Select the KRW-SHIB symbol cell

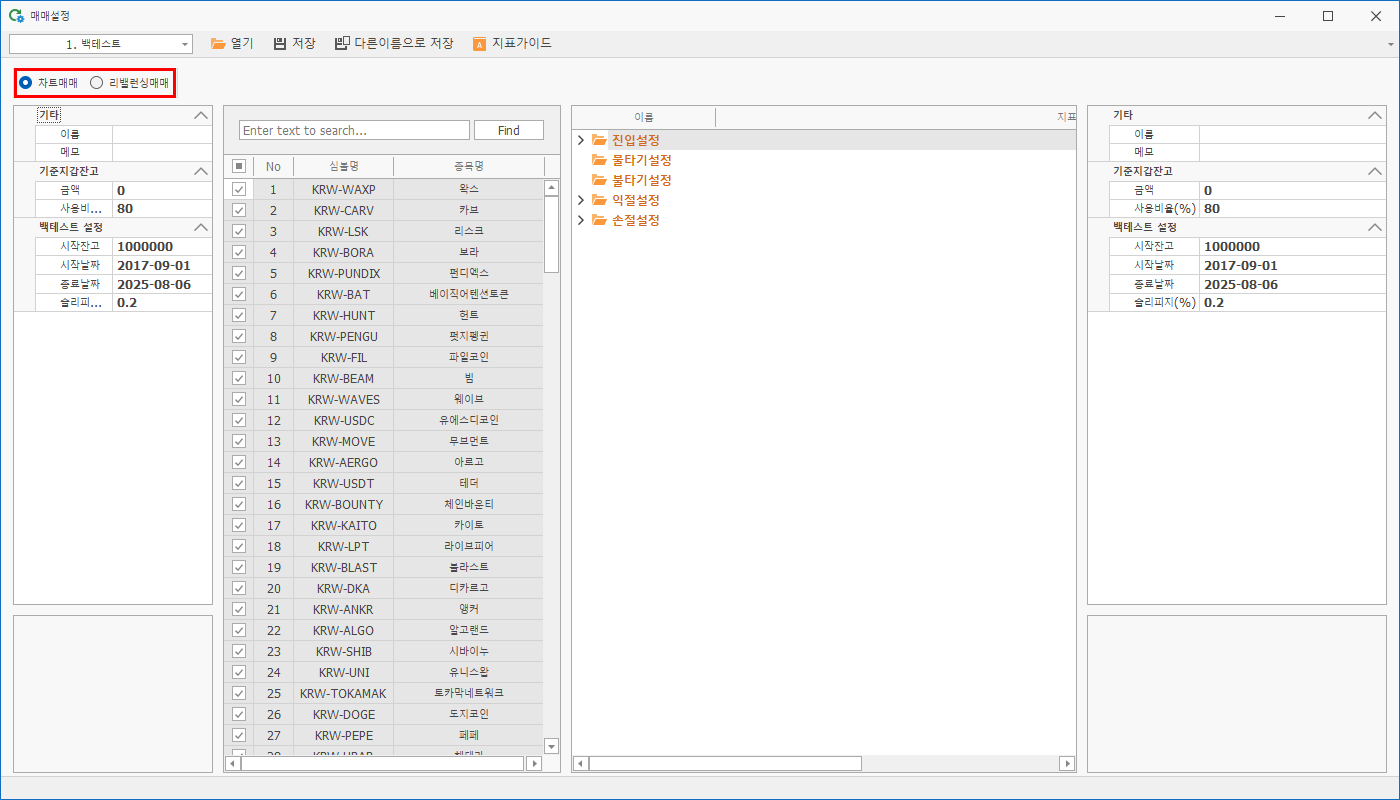(344, 651)
